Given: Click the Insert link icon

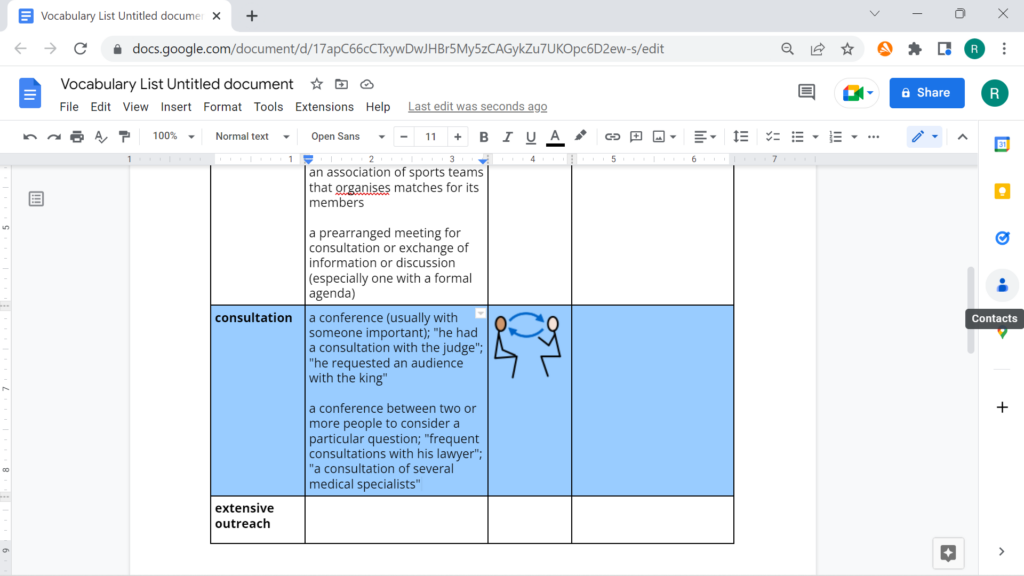Looking at the screenshot, I should 612,137.
